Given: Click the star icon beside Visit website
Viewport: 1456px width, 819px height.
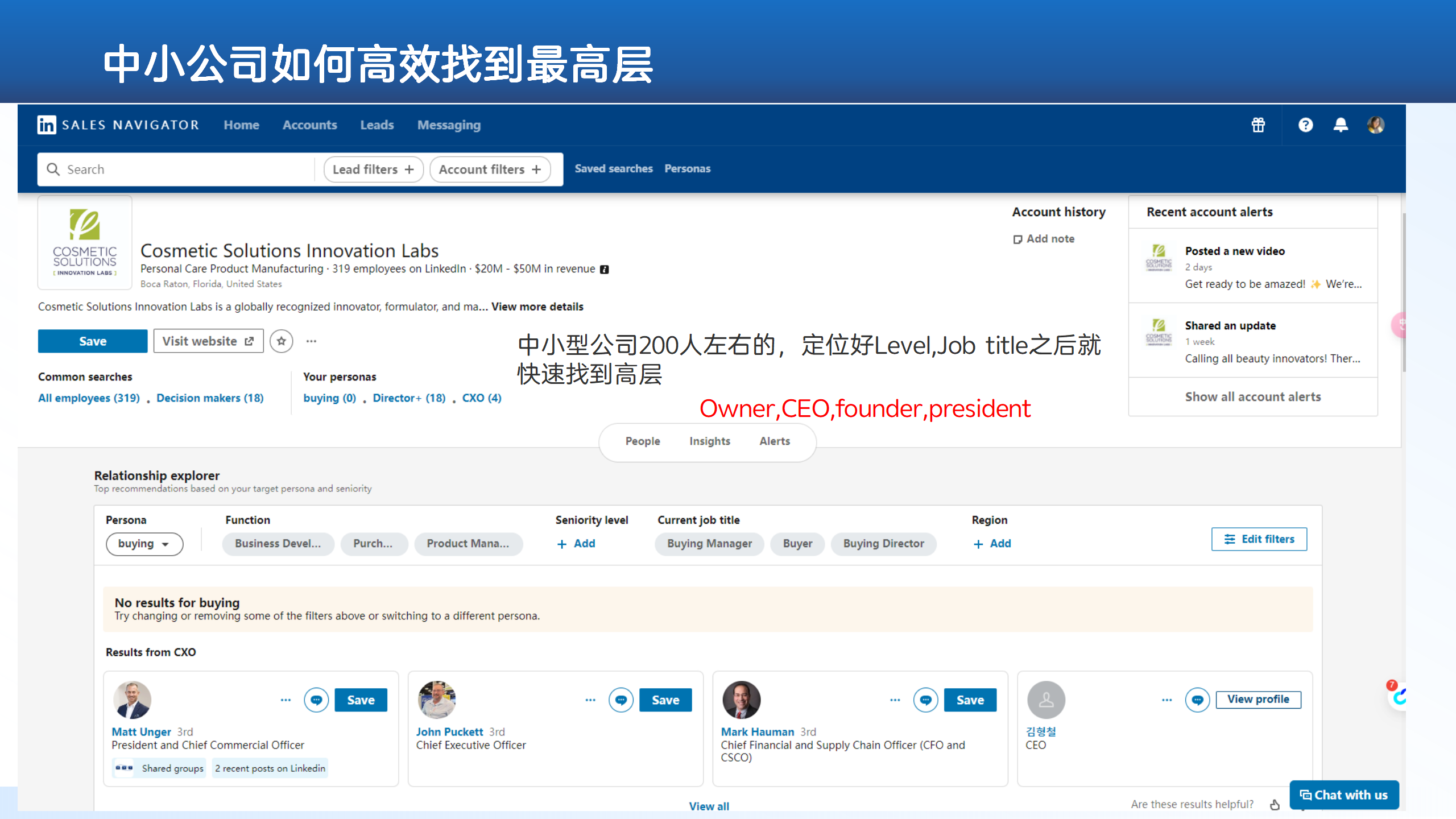Looking at the screenshot, I should point(281,341).
